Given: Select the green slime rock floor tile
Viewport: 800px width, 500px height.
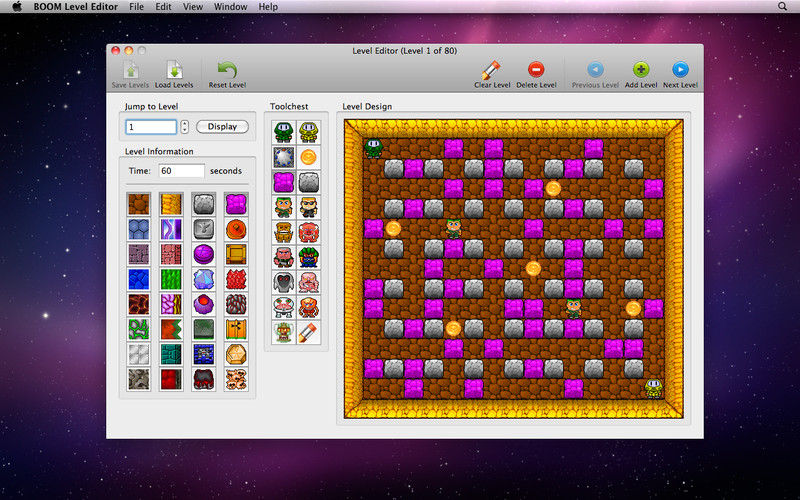Looking at the screenshot, I should click(x=139, y=329).
